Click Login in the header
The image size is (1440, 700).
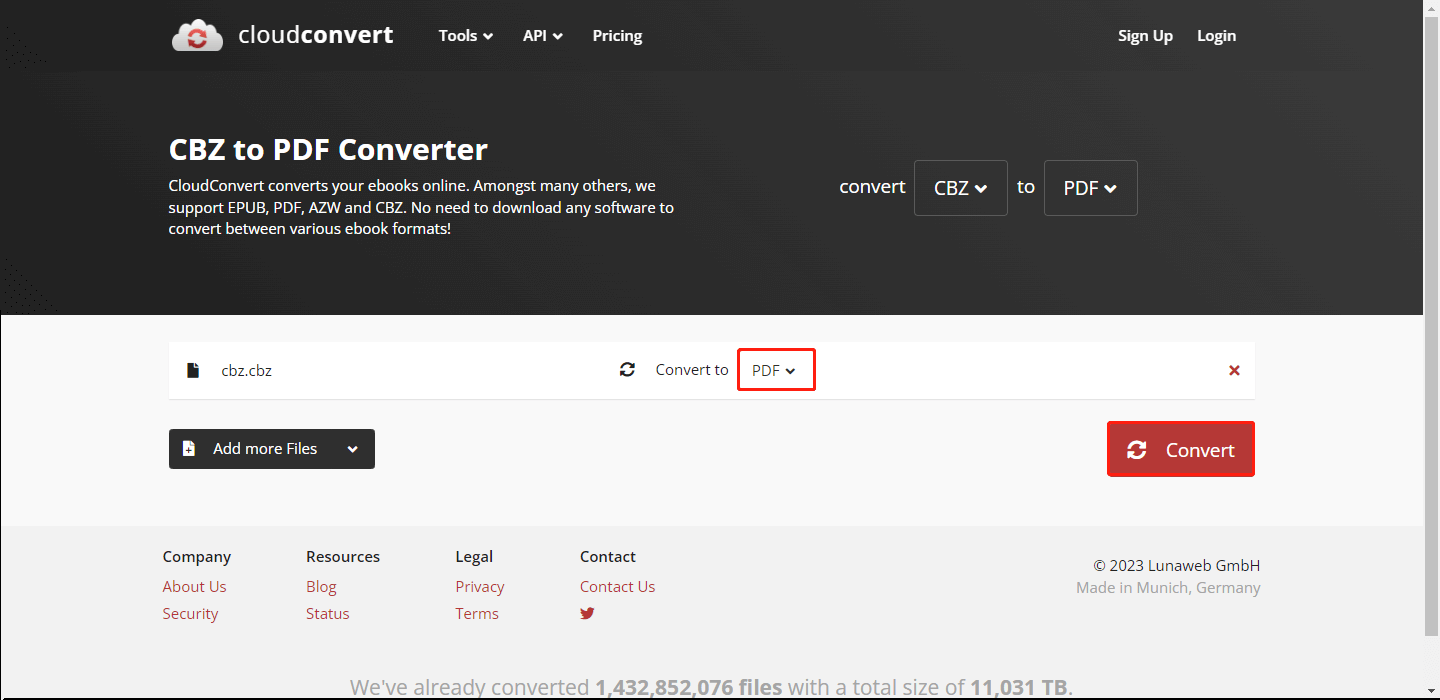1216,36
